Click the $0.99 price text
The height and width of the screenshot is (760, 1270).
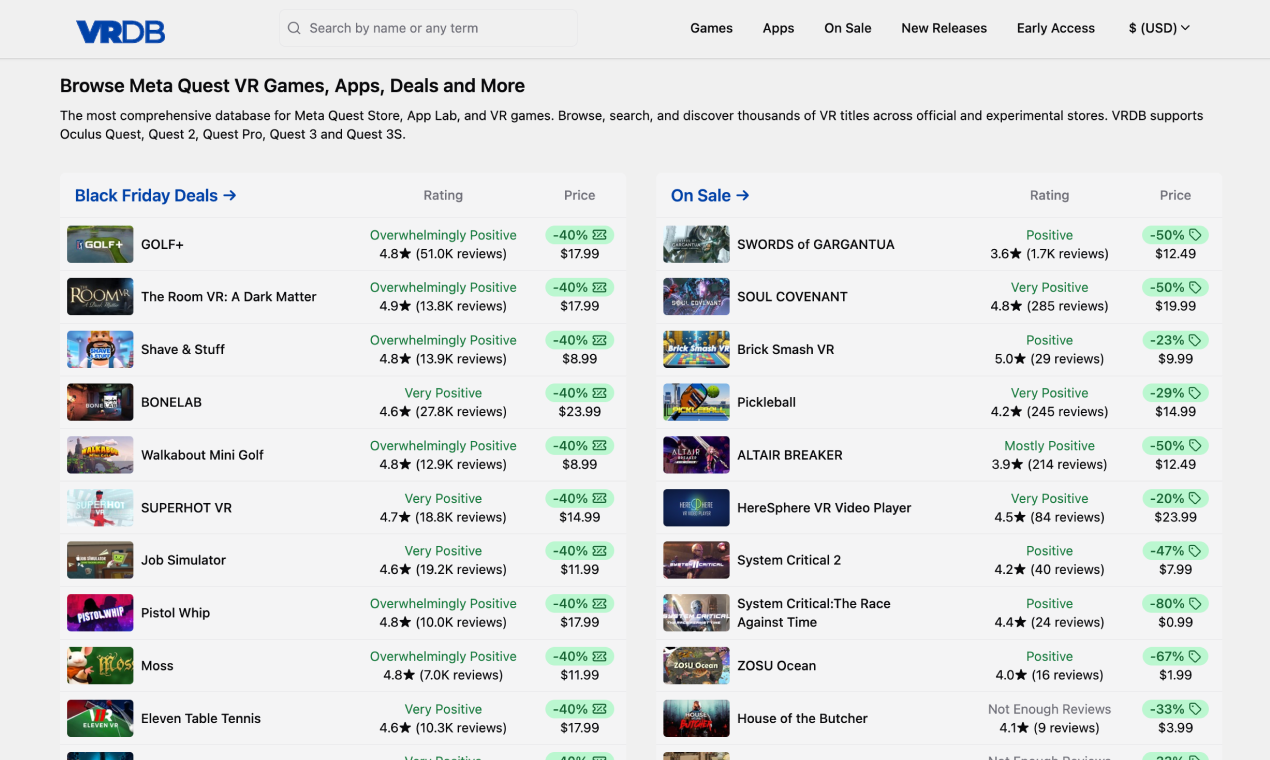pyautogui.click(x=1175, y=622)
